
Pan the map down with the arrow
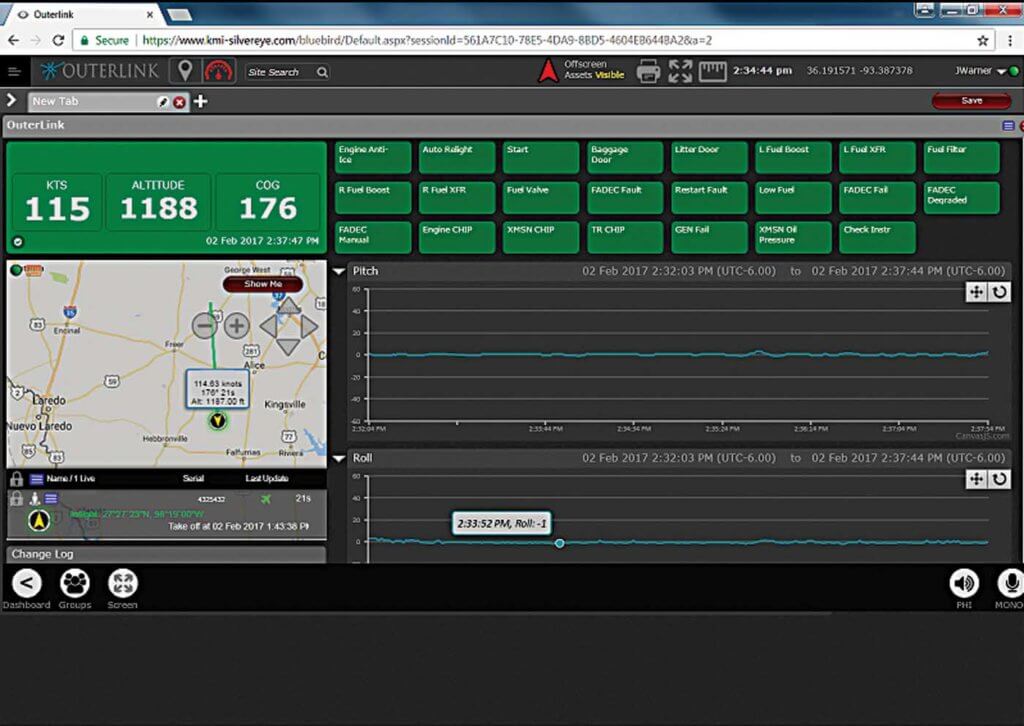coord(288,346)
